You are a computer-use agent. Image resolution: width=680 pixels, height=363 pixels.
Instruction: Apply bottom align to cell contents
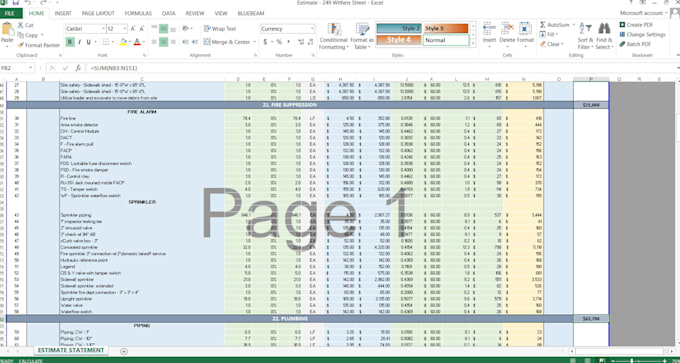(x=173, y=29)
